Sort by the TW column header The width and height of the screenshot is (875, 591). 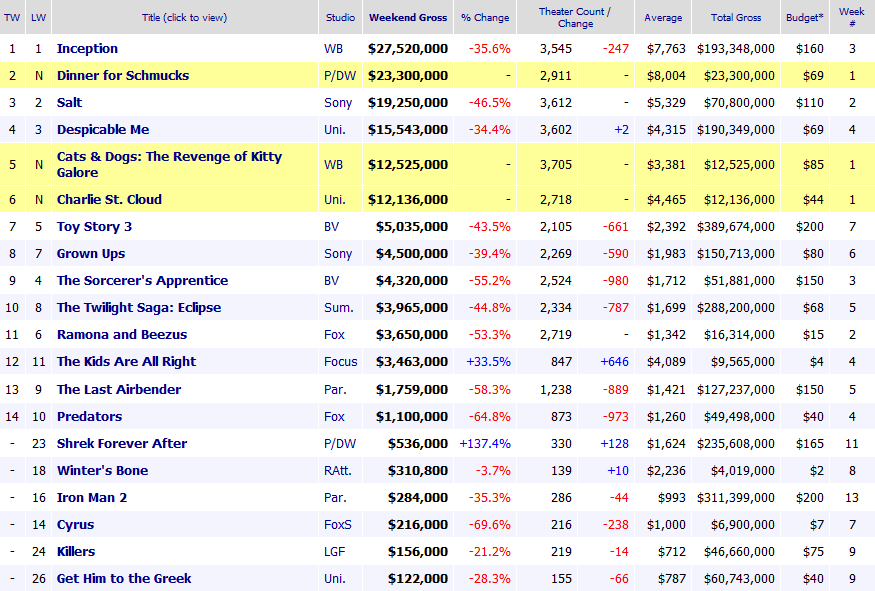point(12,17)
